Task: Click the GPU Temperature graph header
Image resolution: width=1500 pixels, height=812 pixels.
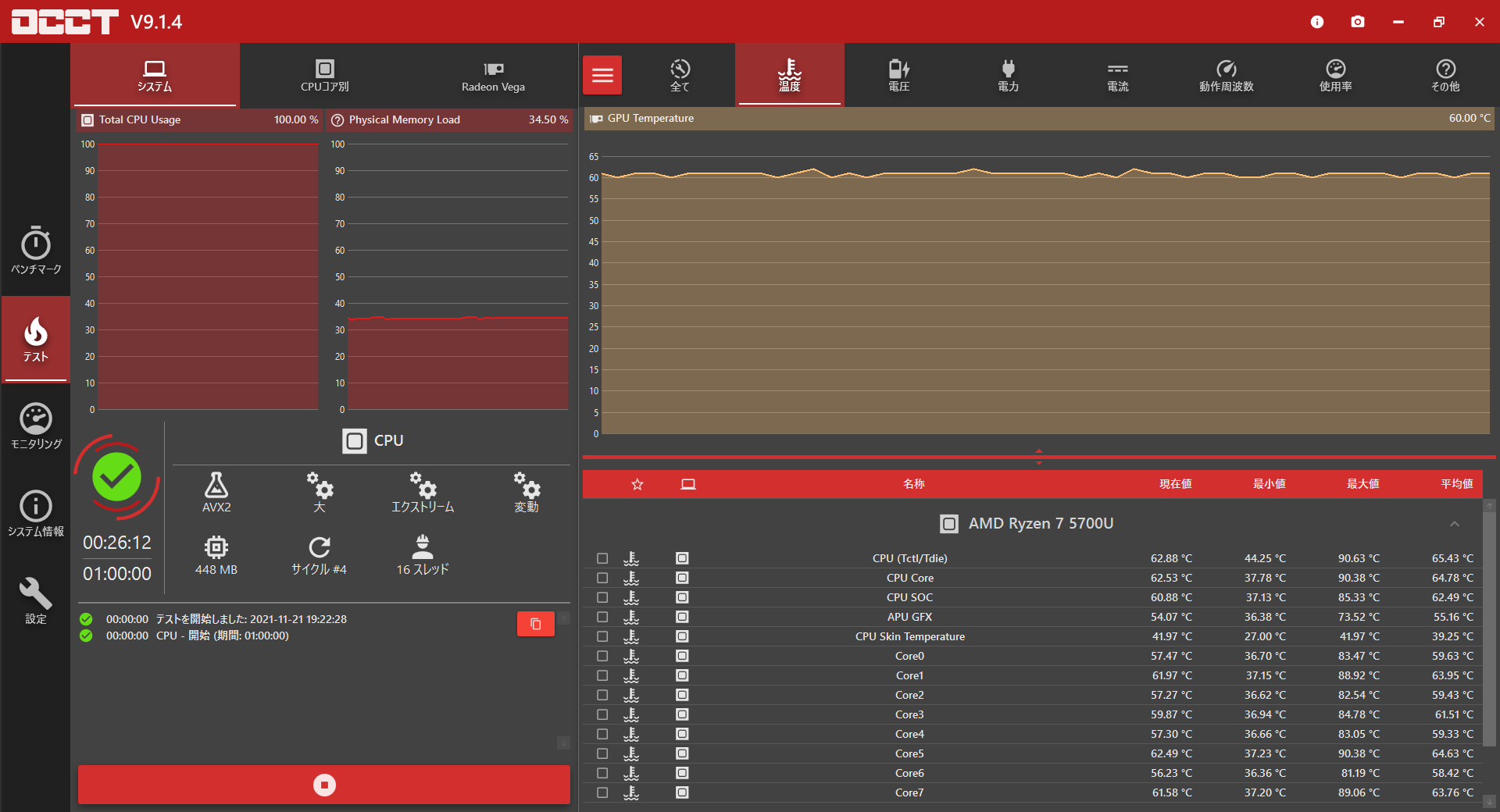Action: [x=1039, y=119]
